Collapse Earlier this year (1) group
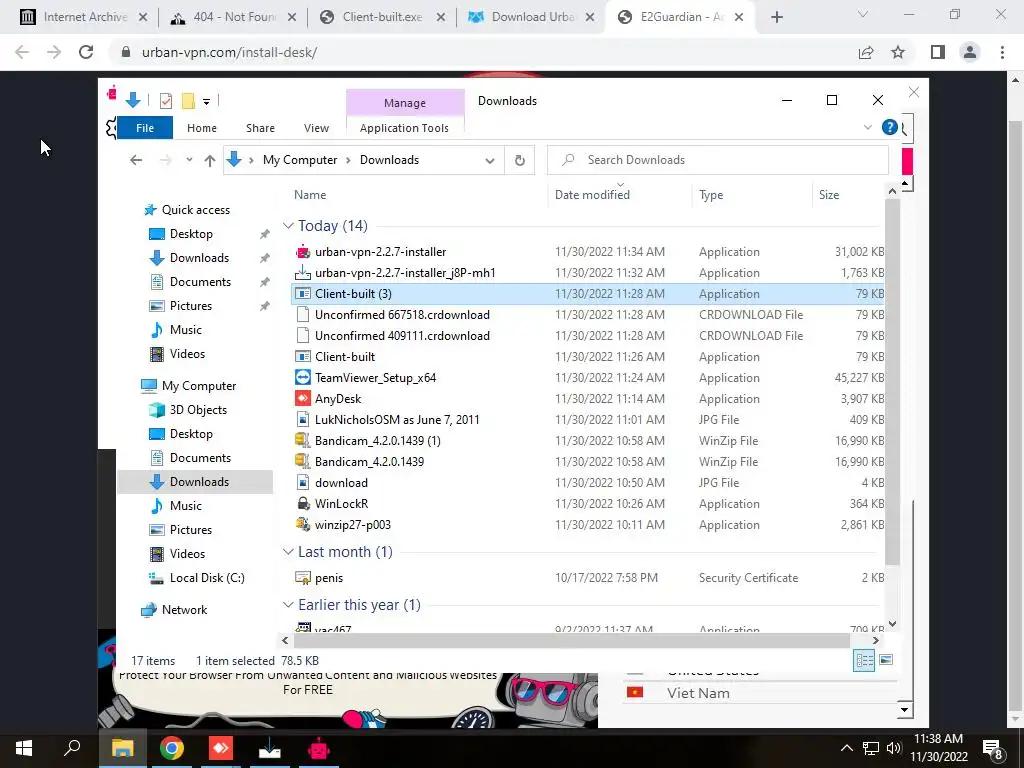Viewport: 1024px width, 768px height. [288, 605]
